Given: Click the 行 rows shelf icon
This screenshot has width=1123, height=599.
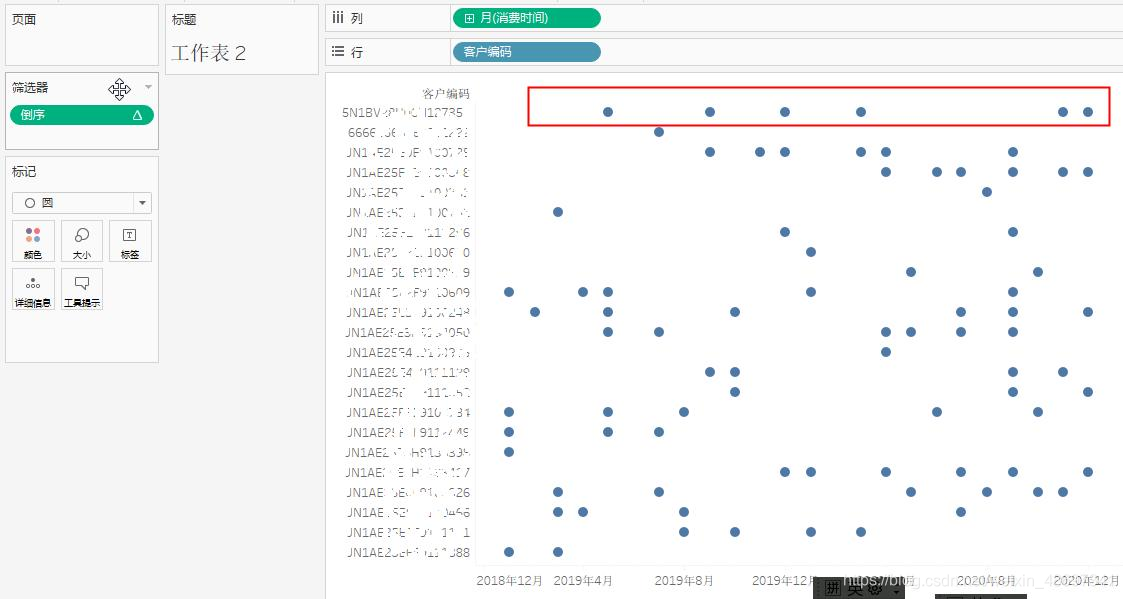Looking at the screenshot, I should tap(338, 52).
